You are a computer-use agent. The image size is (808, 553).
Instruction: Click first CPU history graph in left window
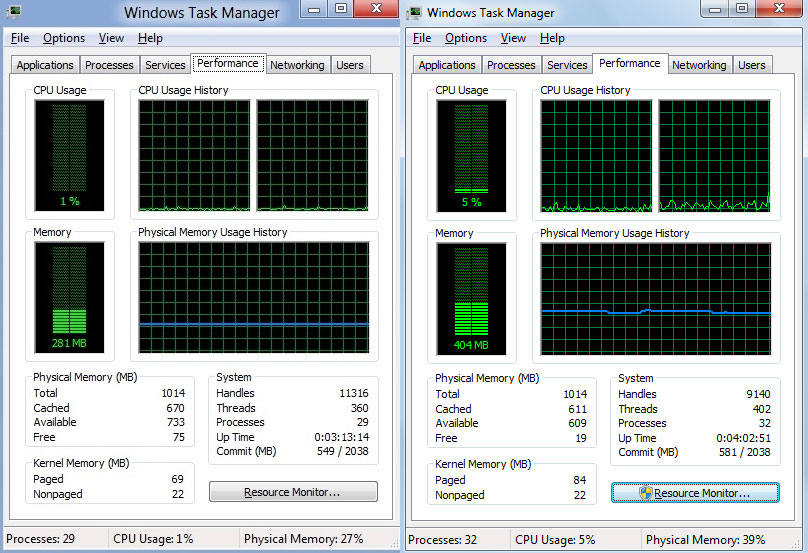(194, 156)
